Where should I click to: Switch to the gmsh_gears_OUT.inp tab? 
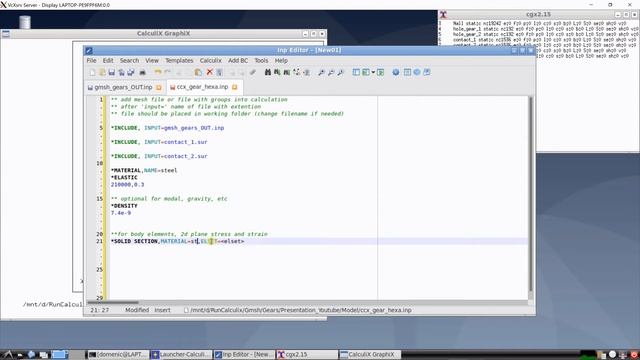coord(123,87)
